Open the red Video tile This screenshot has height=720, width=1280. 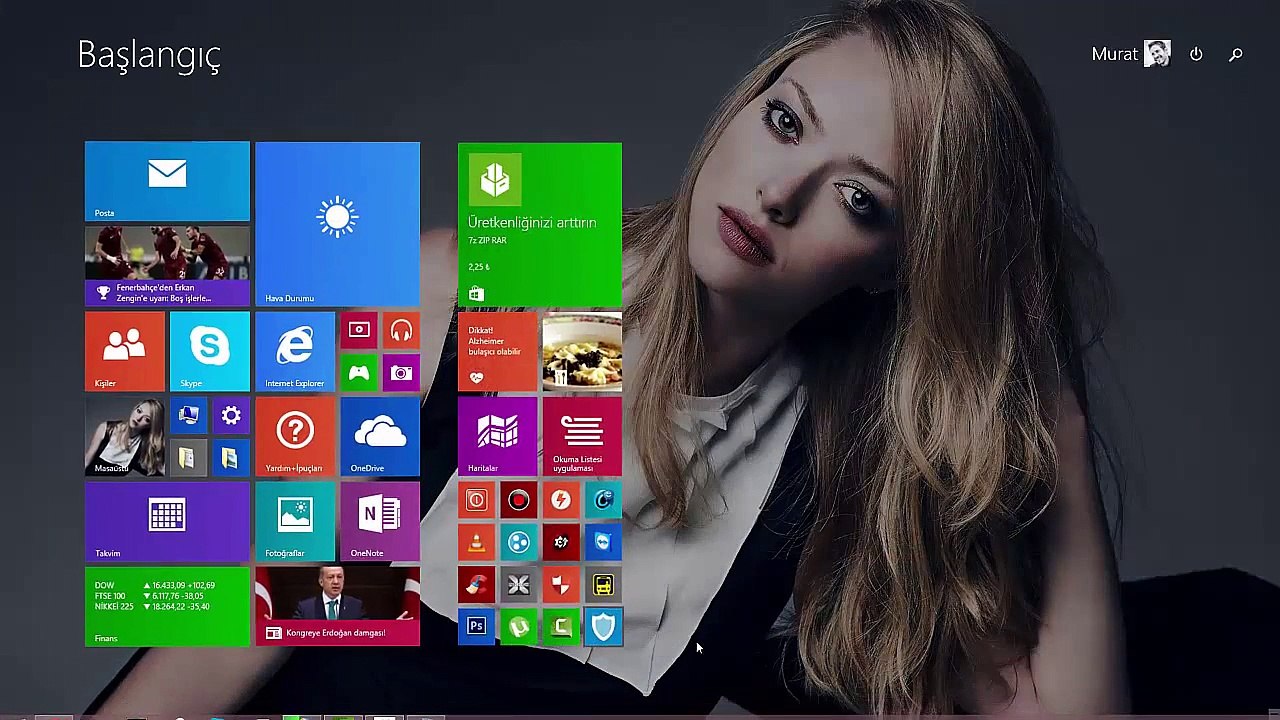point(359,330)
